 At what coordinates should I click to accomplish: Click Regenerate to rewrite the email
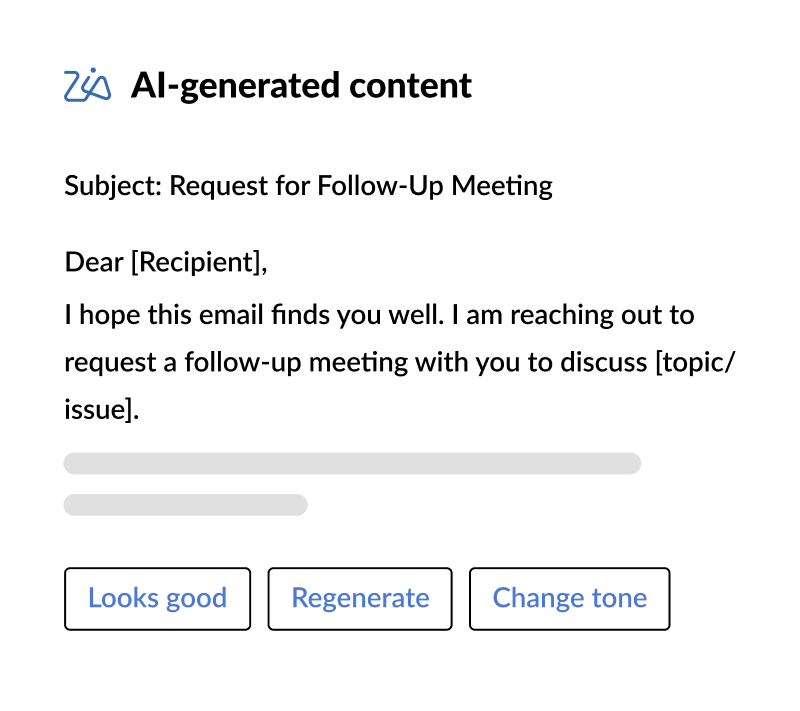(360, 598)
